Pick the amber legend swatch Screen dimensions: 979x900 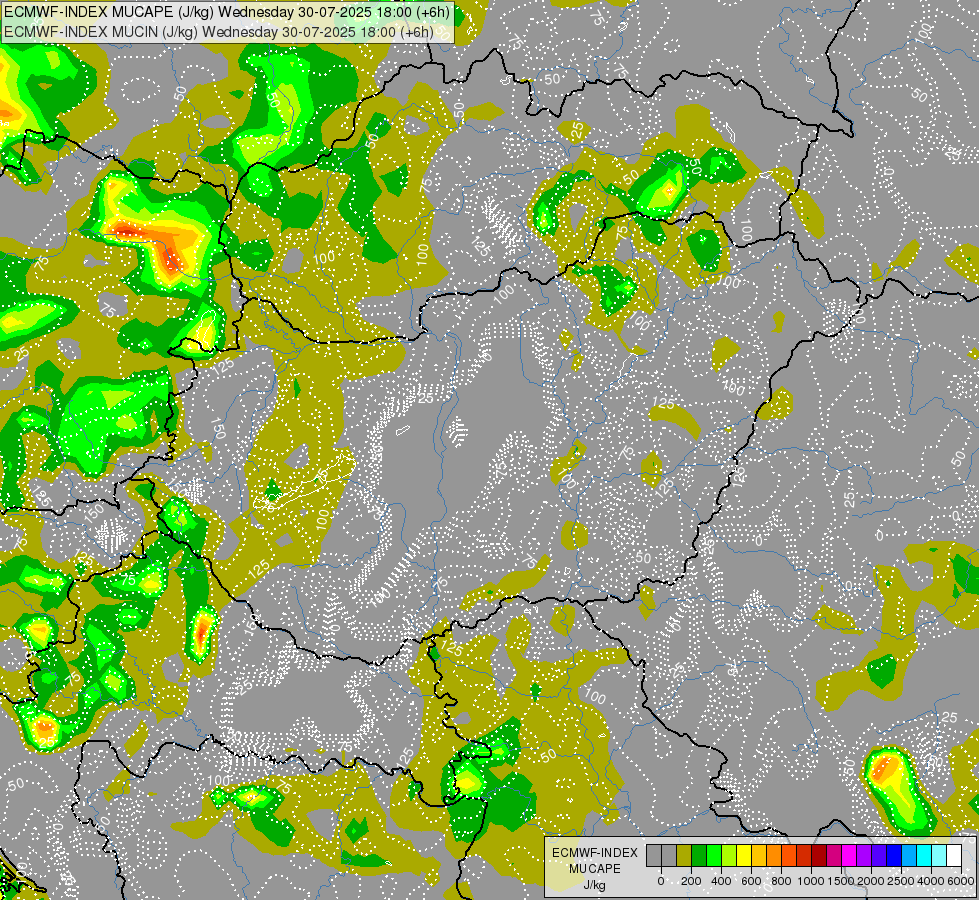click(760, 855)
